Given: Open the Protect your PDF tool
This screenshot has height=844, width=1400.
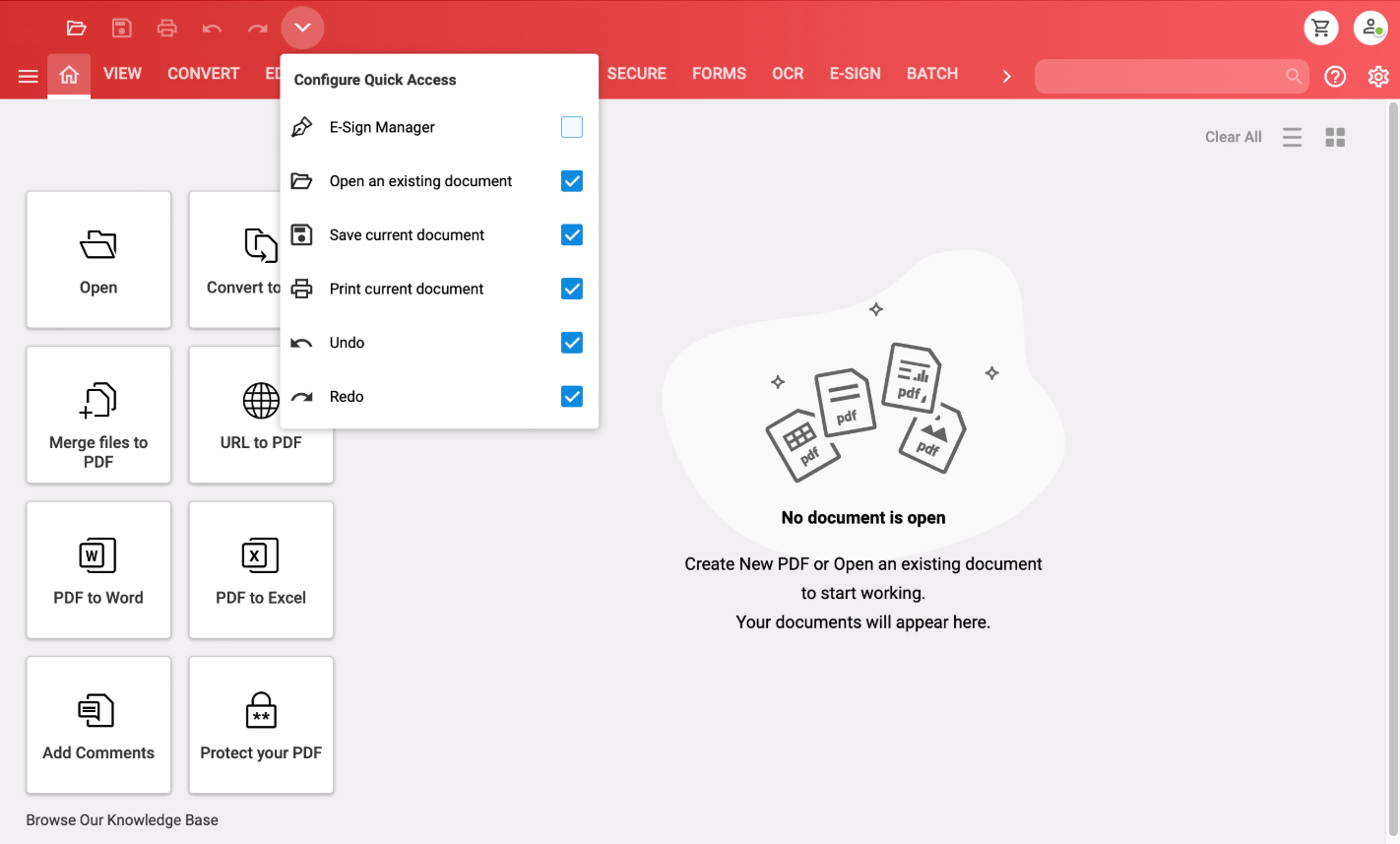Looking at the screenshot, I should click(260, 726).
